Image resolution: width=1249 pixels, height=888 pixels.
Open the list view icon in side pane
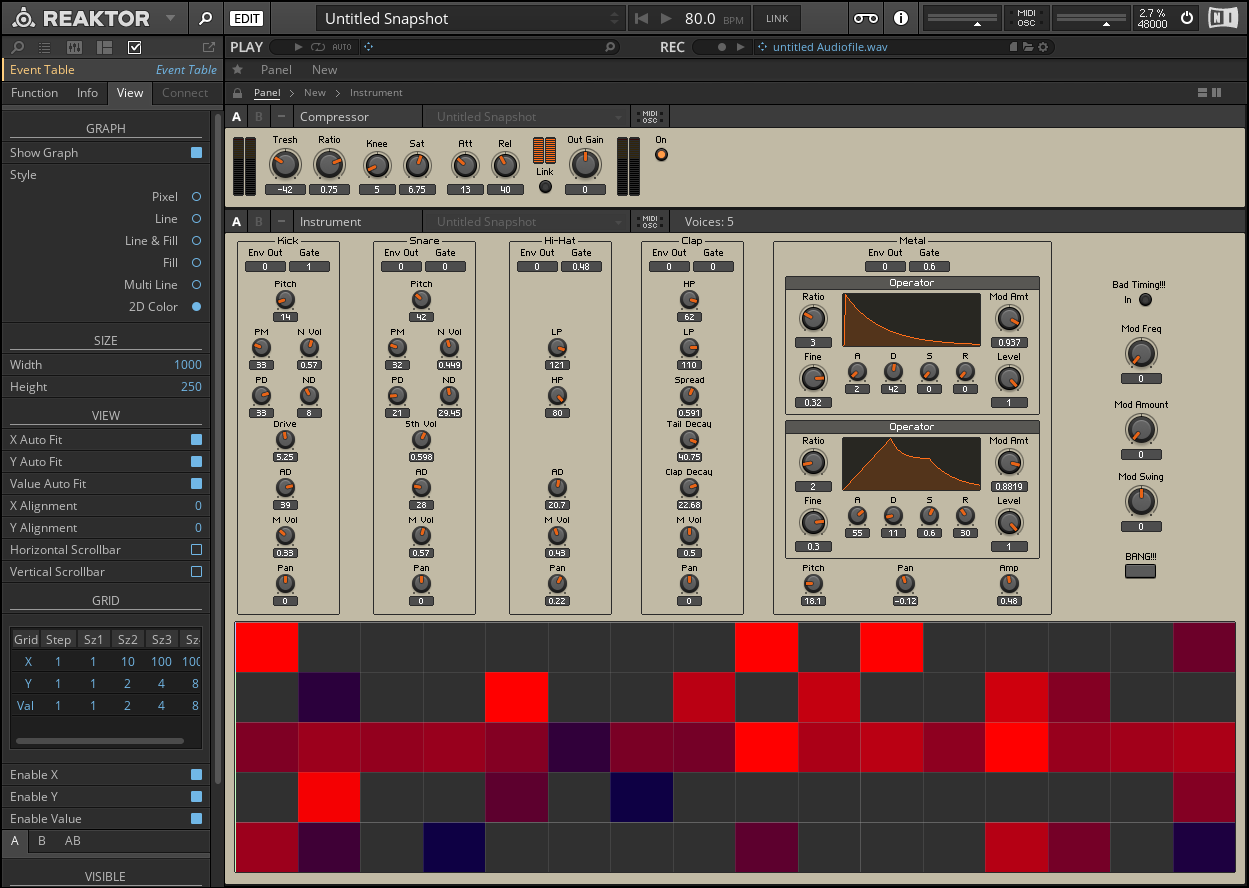45,47
